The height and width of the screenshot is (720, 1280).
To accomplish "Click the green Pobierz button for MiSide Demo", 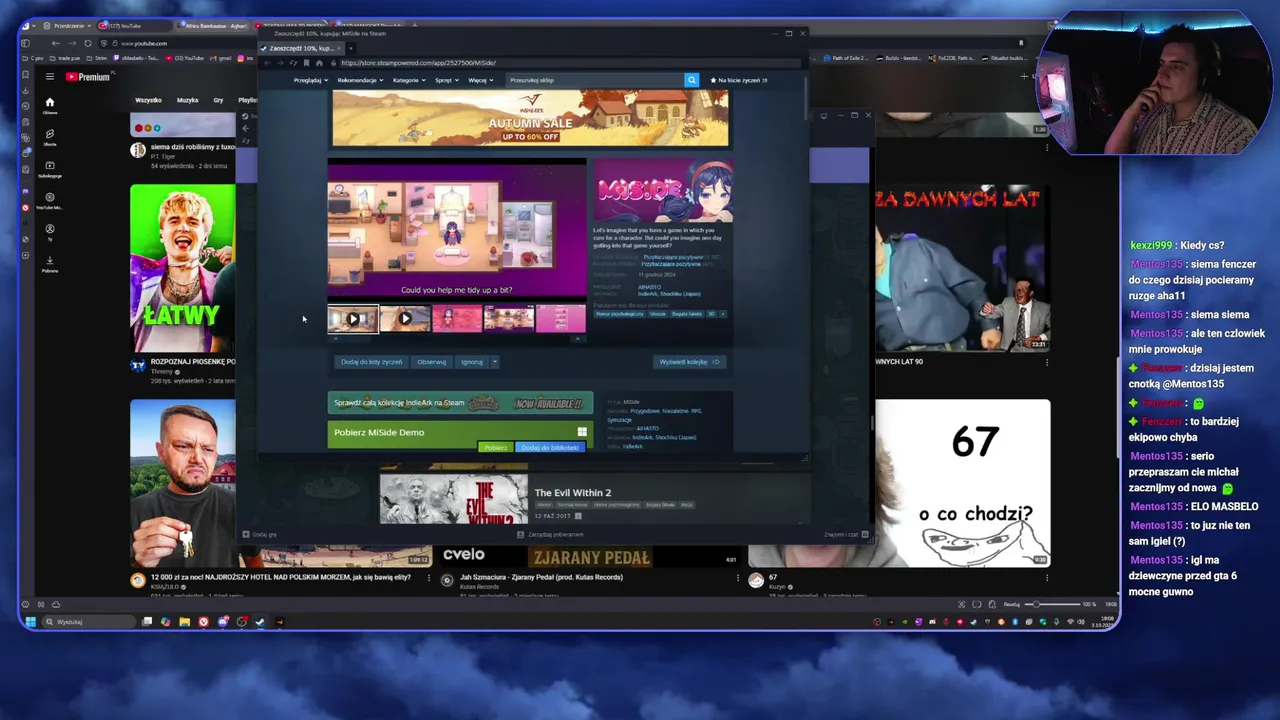I will click(496, 447).
